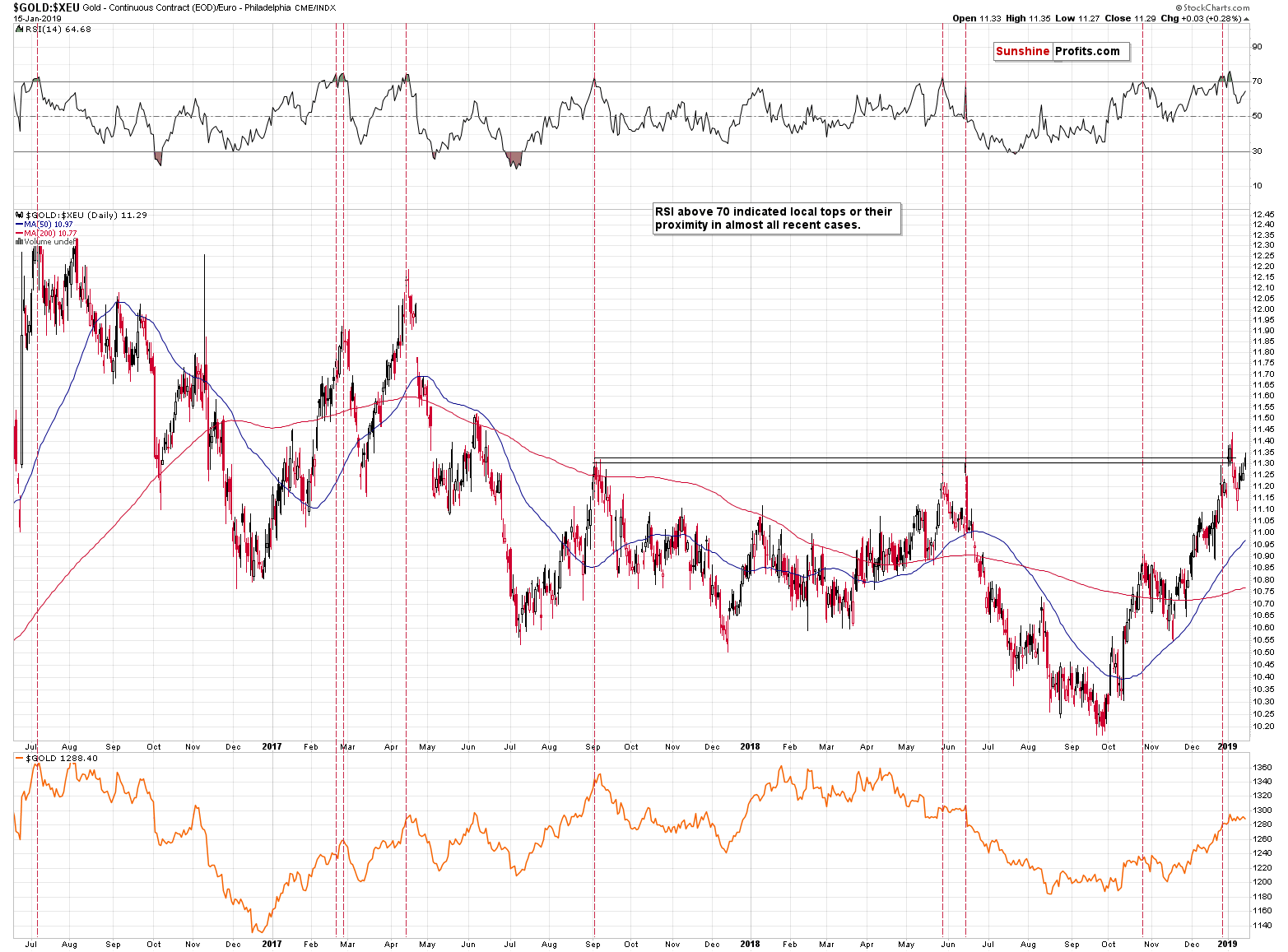Click the up-arrow change indicator after +0.28%
The image size is (1288, 952).
pyautogui.click(x=1245, y=18)
